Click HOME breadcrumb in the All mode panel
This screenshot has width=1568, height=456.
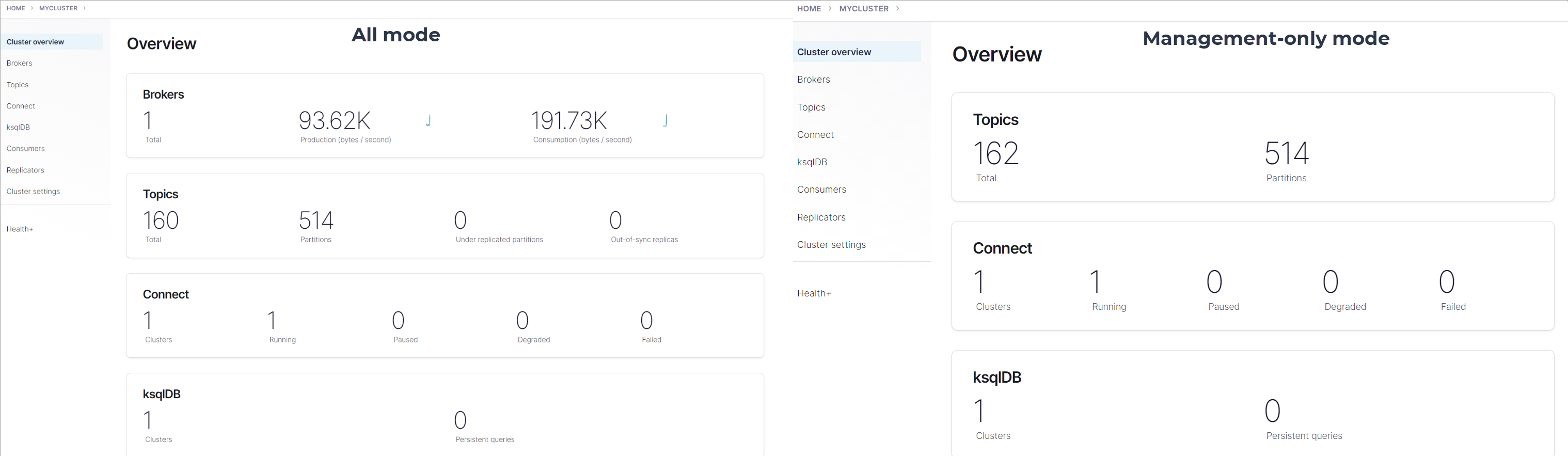(x=16, y=9)
